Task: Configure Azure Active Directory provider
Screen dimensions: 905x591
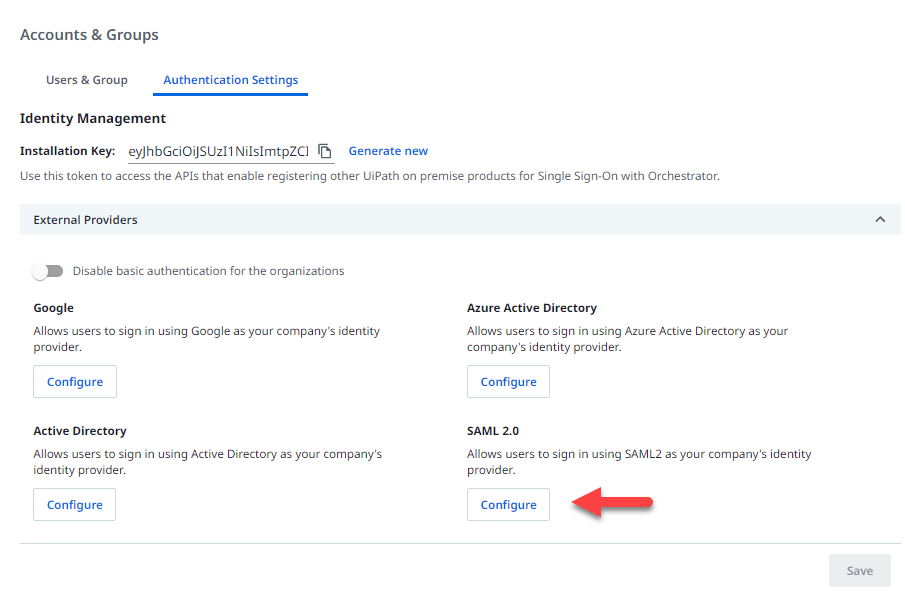Action: [508, 381]
